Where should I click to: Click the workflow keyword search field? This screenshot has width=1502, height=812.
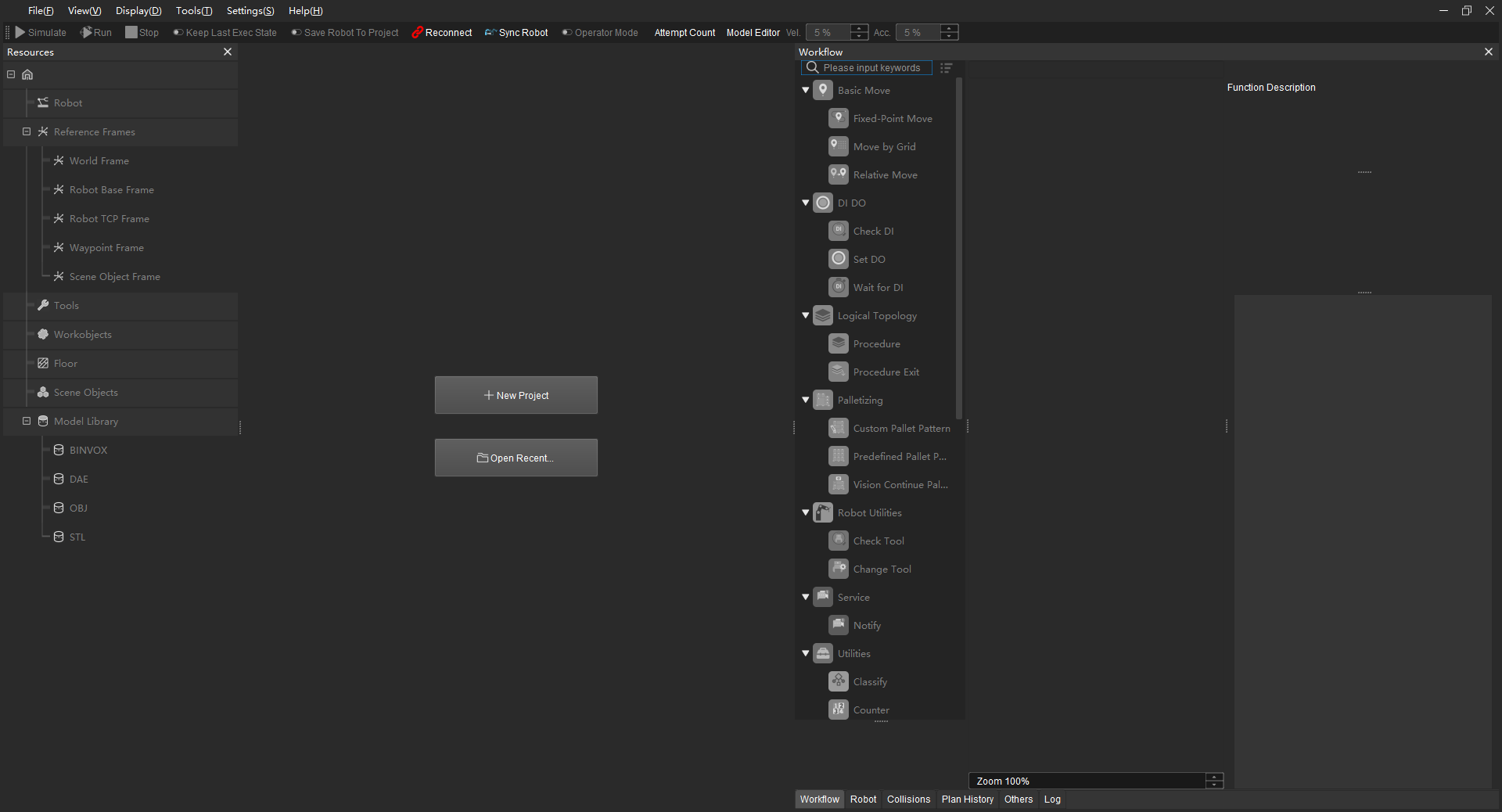coord(867,68)
